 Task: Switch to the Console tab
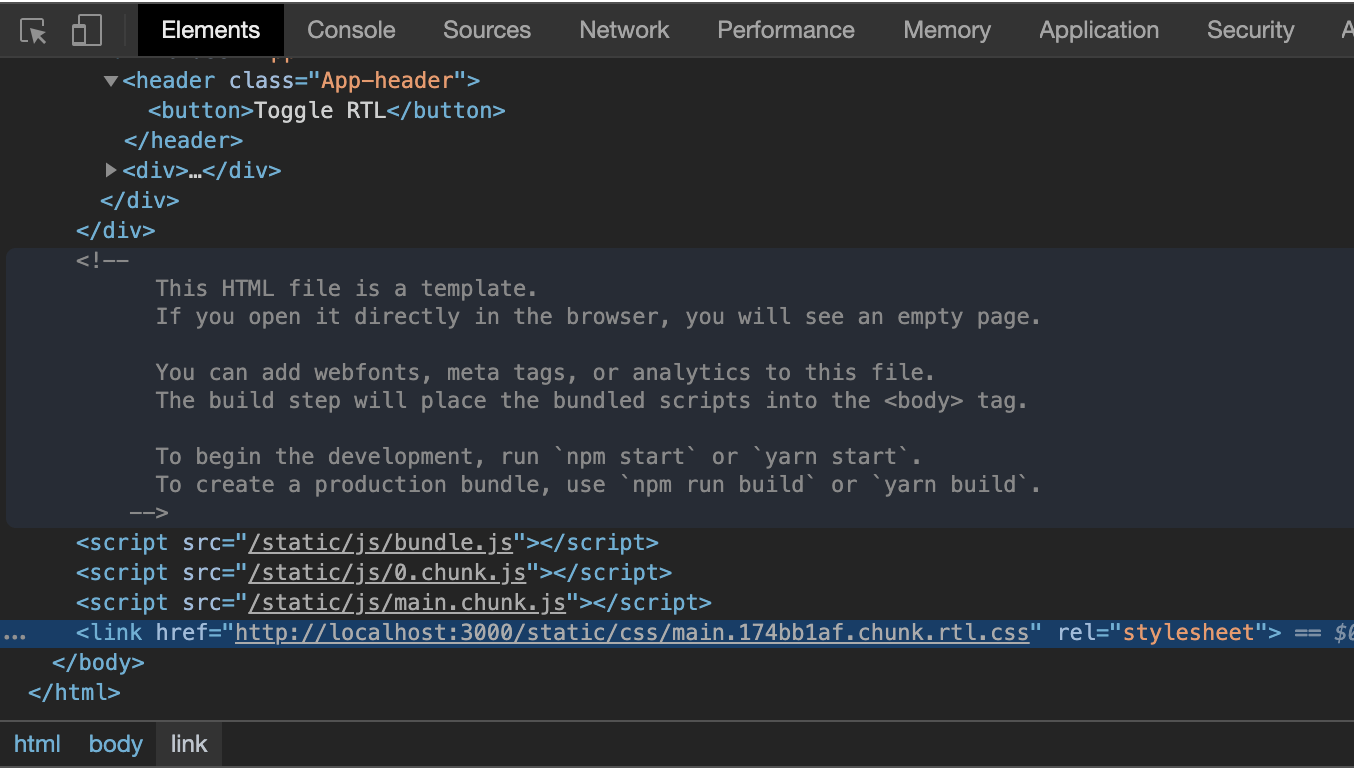pos(350,30)
